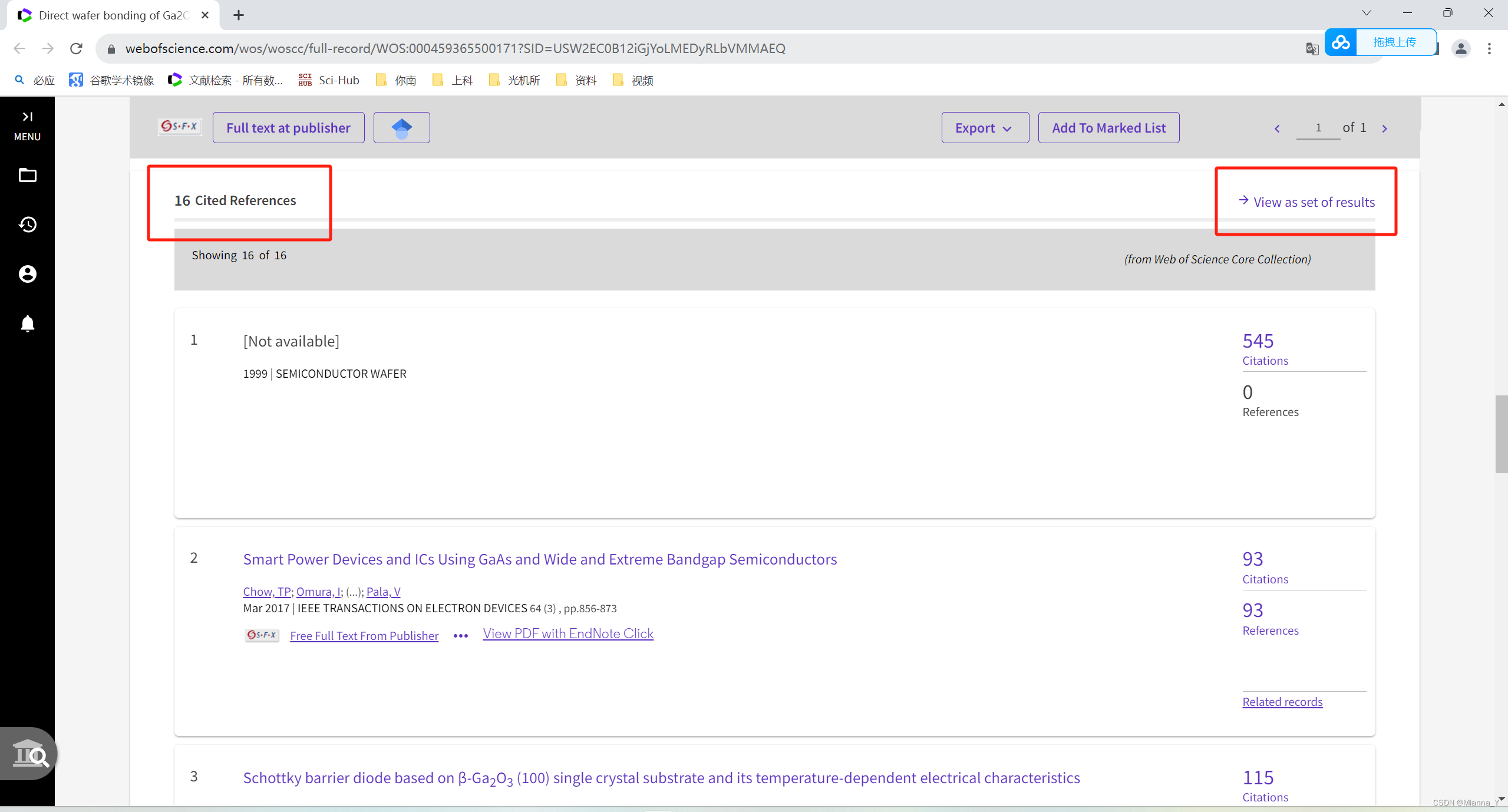
Task: Click the blue graduation cap button
Action: point(401,128)
